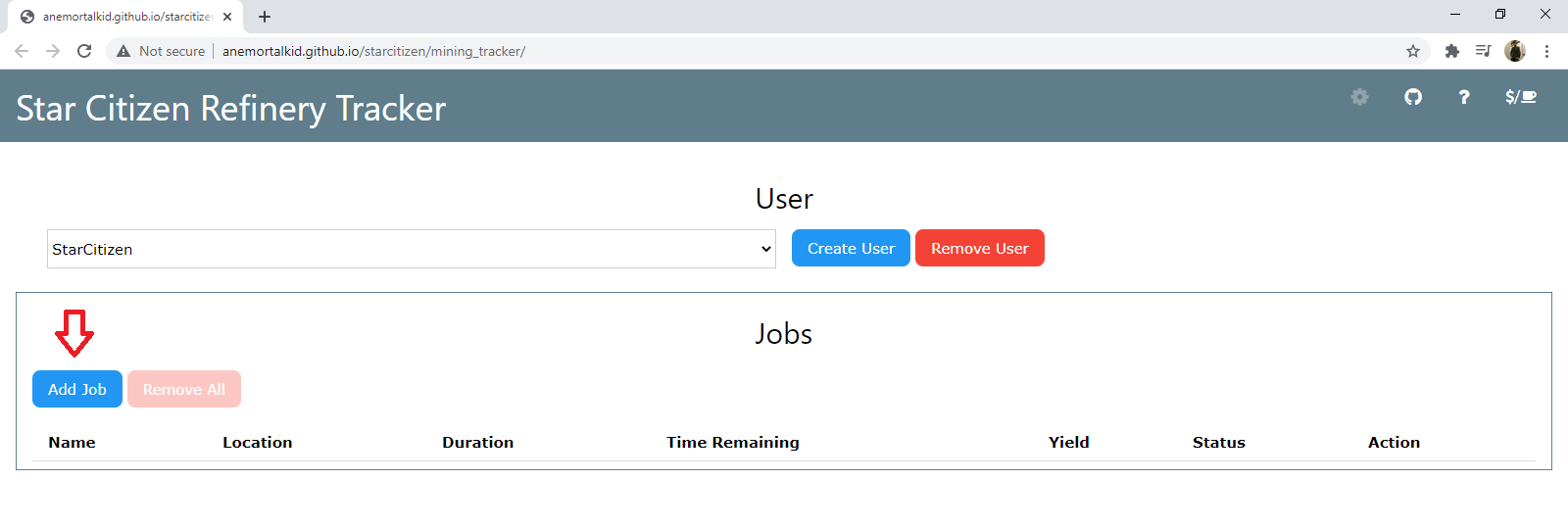Open the browser extensions puzzle icon
The image size is (1568, 529).
tap(1452, 51)
